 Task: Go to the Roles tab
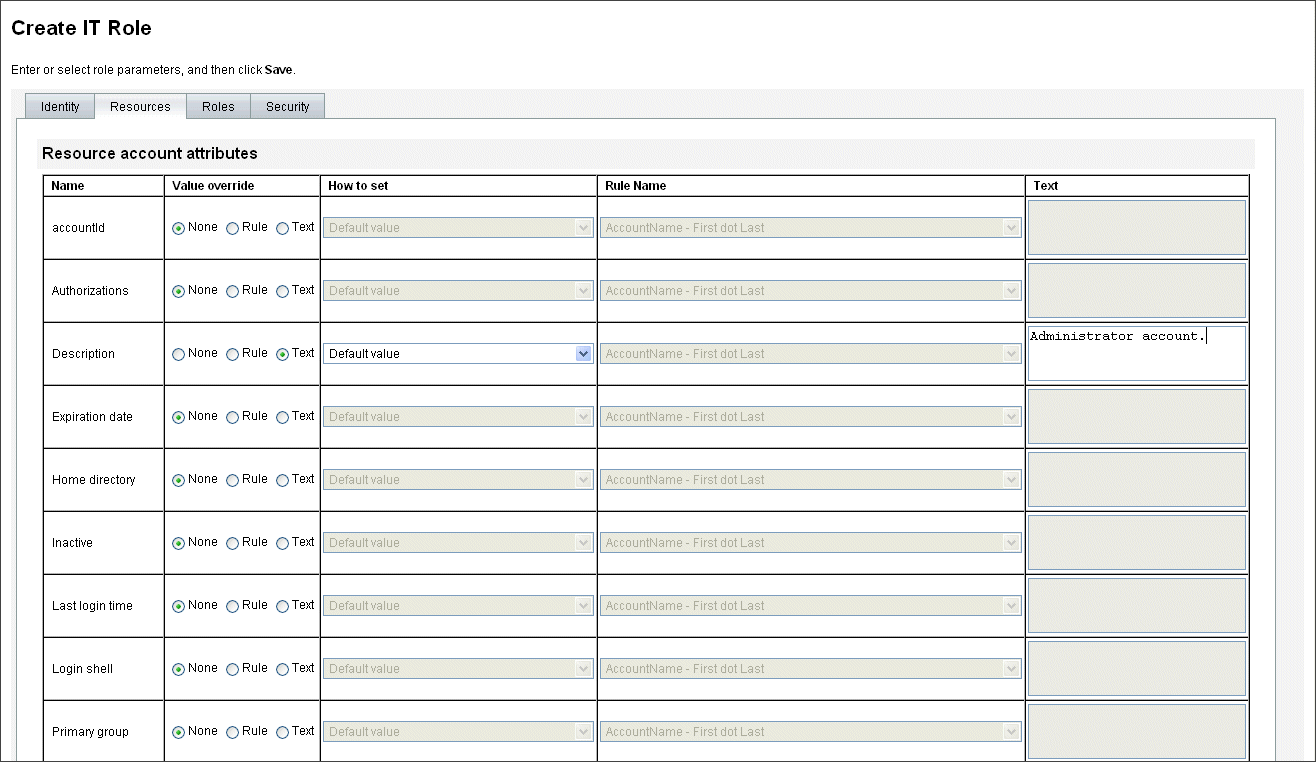[218, 106]
